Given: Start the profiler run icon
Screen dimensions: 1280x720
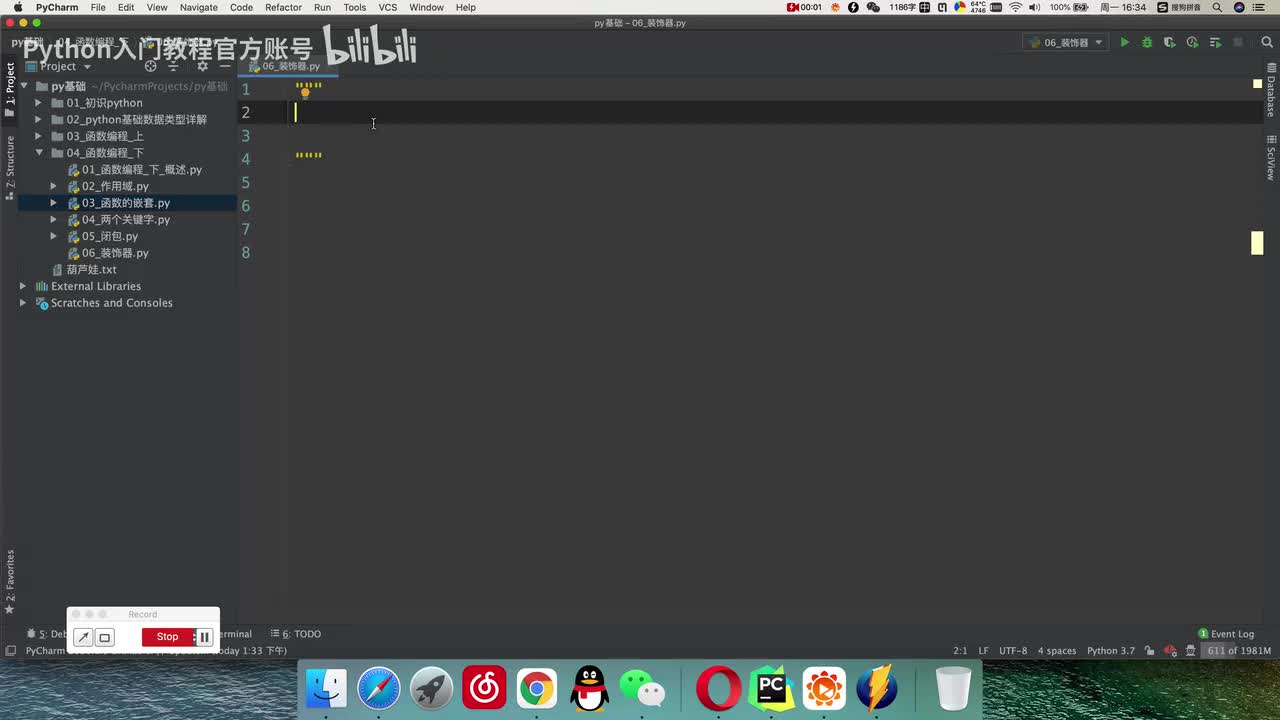Looking at the screenshot, I should coord(1192,42).
